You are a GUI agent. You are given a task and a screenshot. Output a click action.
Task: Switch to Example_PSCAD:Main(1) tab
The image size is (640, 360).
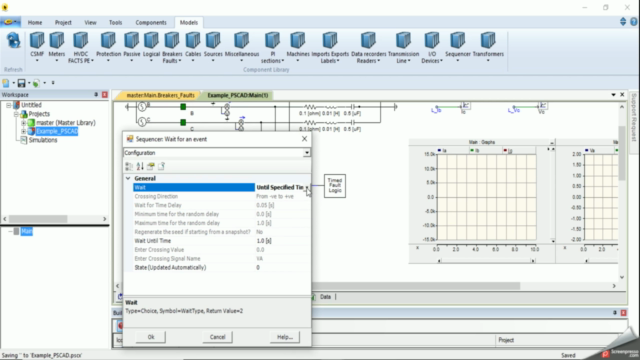click(x=238, y=95)
